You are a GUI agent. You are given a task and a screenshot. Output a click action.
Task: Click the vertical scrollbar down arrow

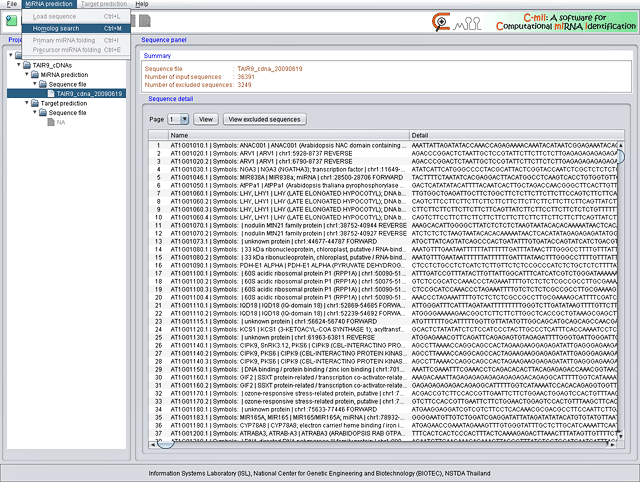coord(621,436)
